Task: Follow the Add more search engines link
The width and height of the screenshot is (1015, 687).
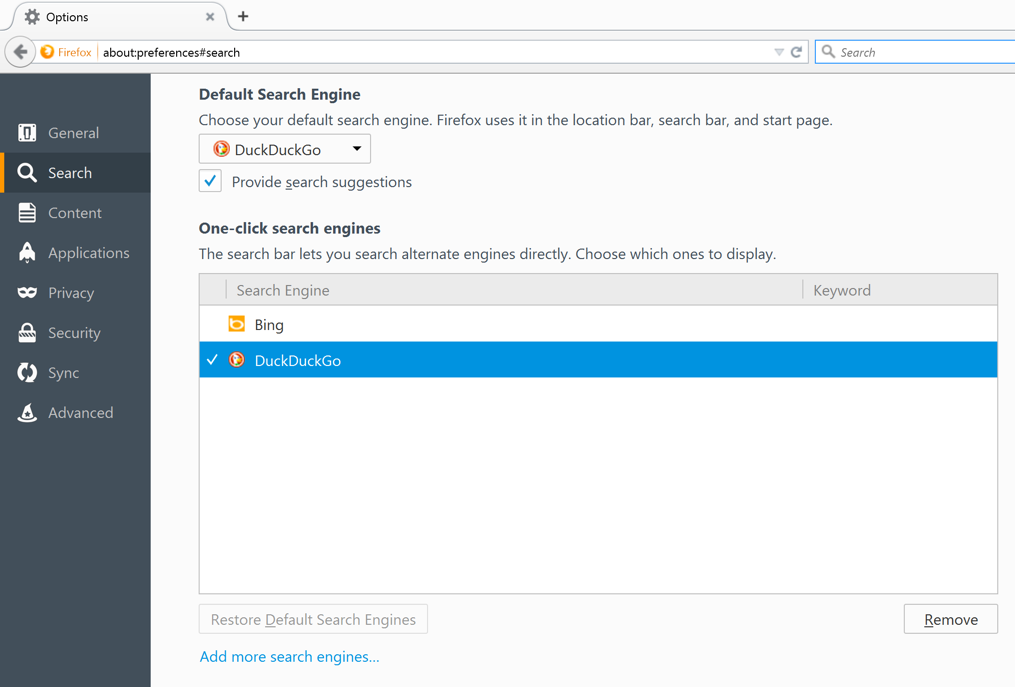Action: (x=289, y=656)
